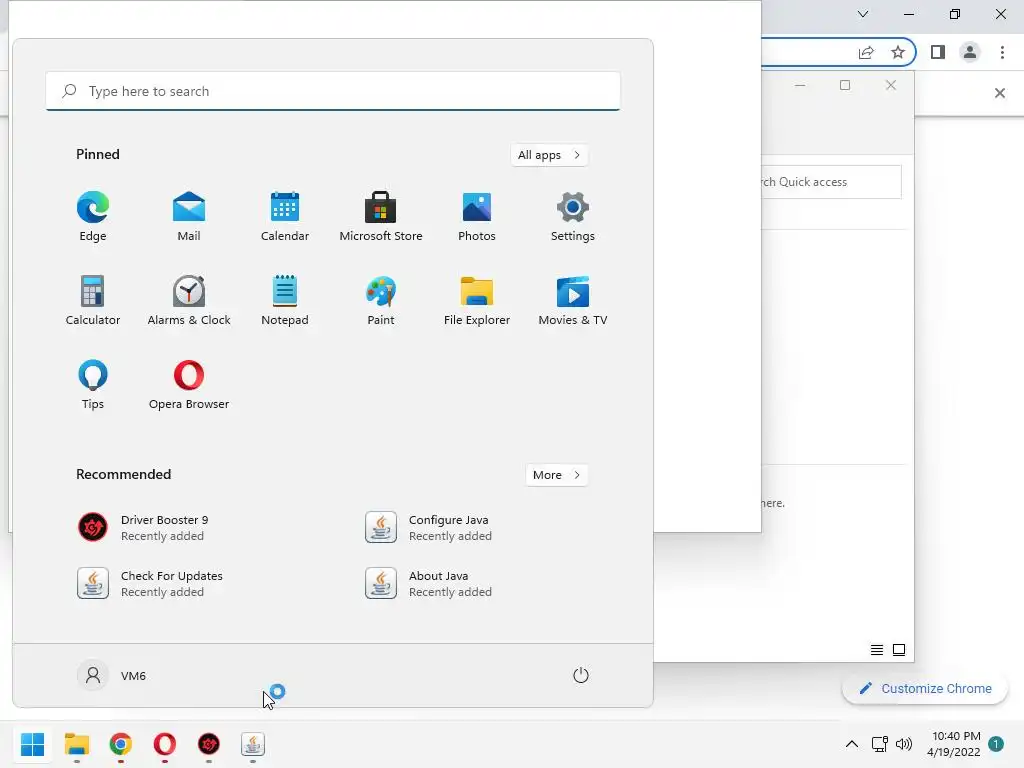Open the volume tray icon
1024x768 pixels.
(x=904, y=744)
